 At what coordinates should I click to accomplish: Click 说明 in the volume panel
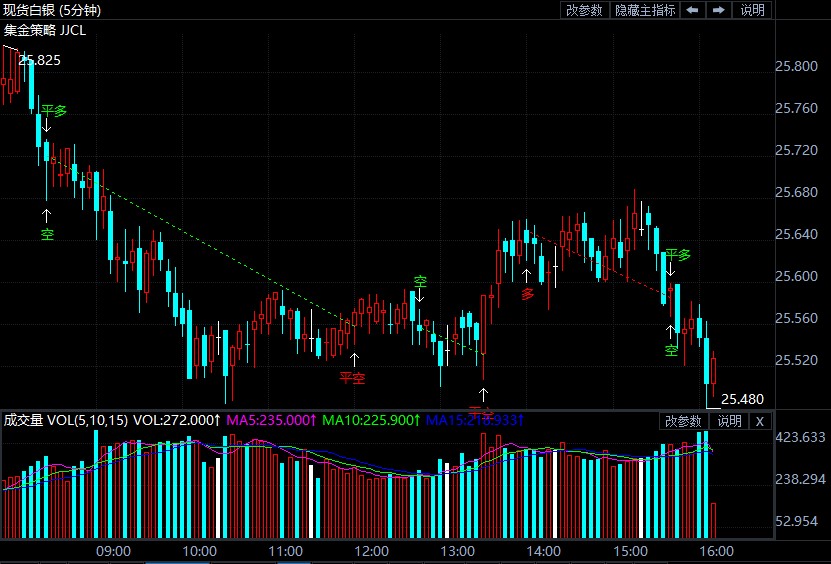pyautogui.click(x=729, y=421)
